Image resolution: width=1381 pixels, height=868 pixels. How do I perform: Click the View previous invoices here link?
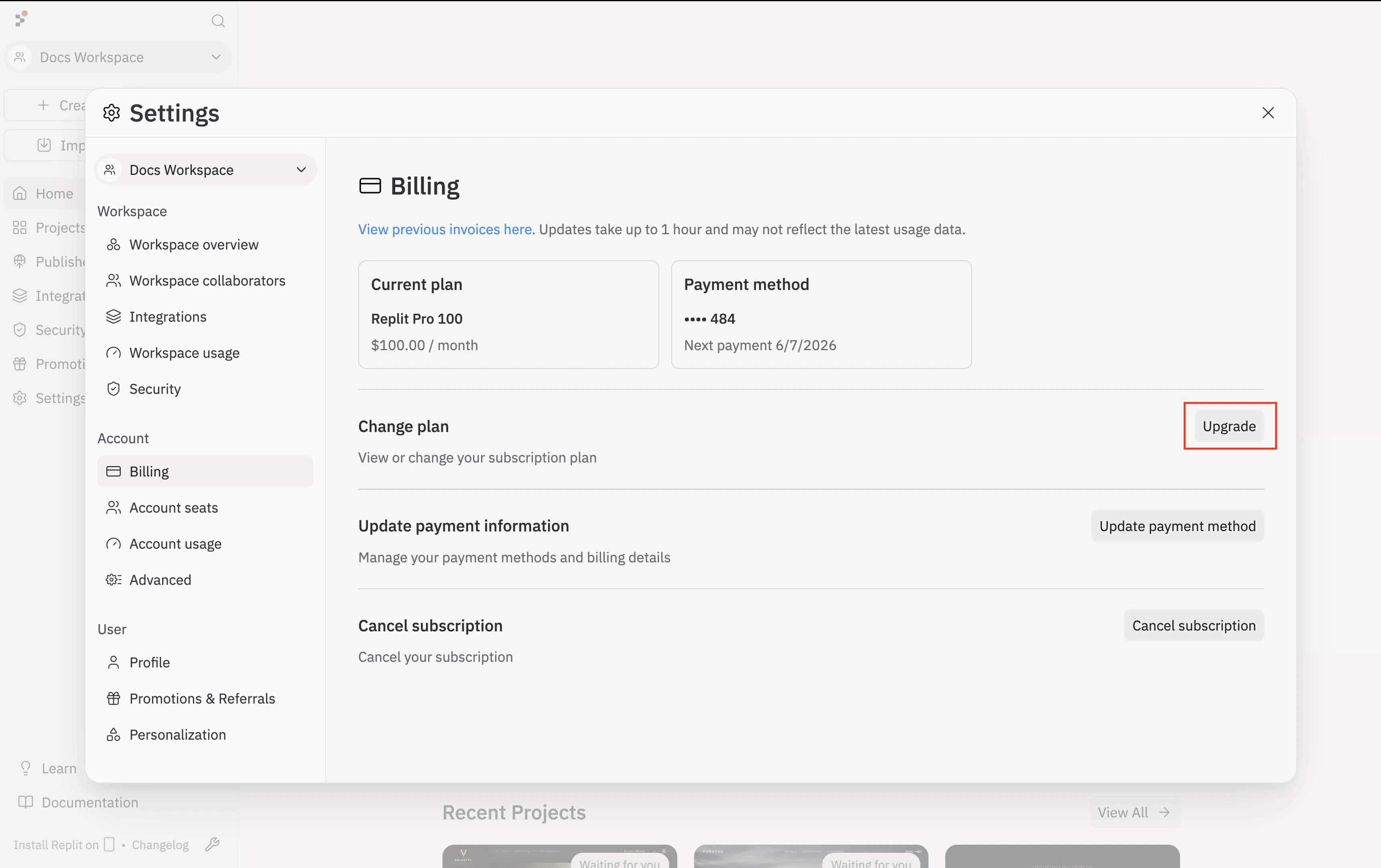(446, 229)
